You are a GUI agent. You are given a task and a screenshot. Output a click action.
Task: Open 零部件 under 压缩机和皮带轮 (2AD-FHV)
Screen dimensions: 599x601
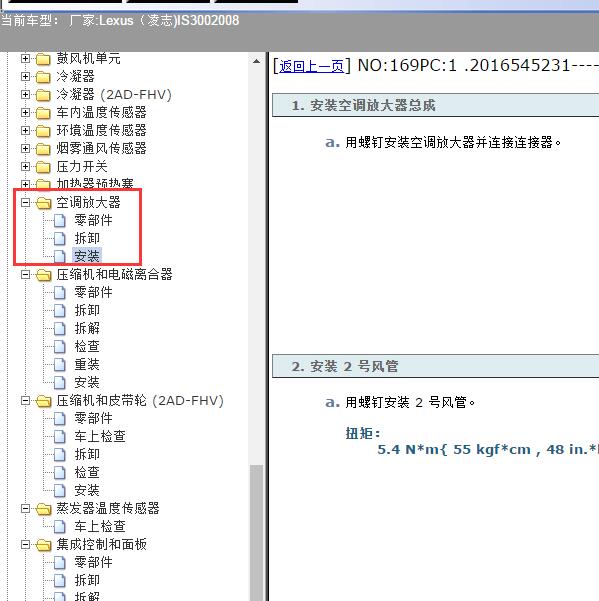click(93, 418)
